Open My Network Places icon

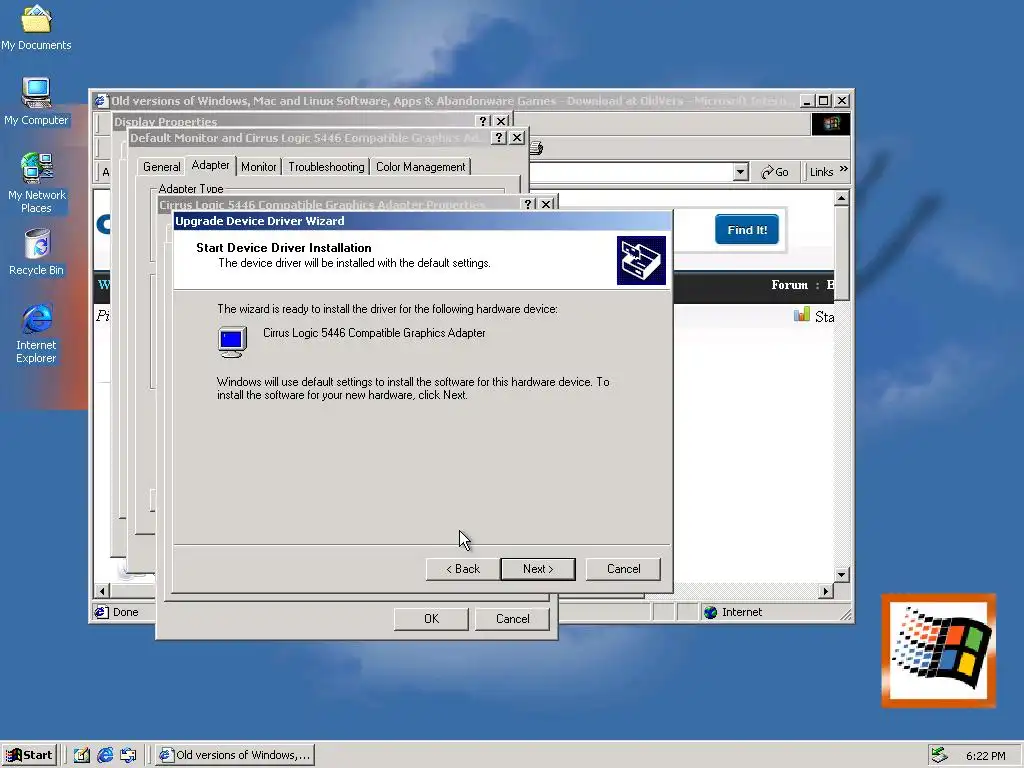37,183
